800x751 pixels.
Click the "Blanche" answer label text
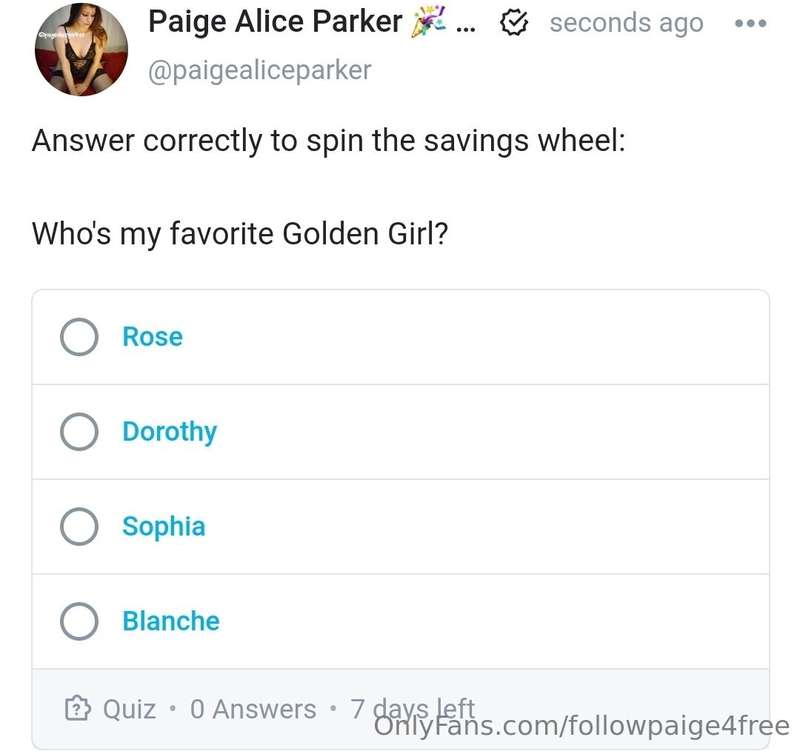171,621
